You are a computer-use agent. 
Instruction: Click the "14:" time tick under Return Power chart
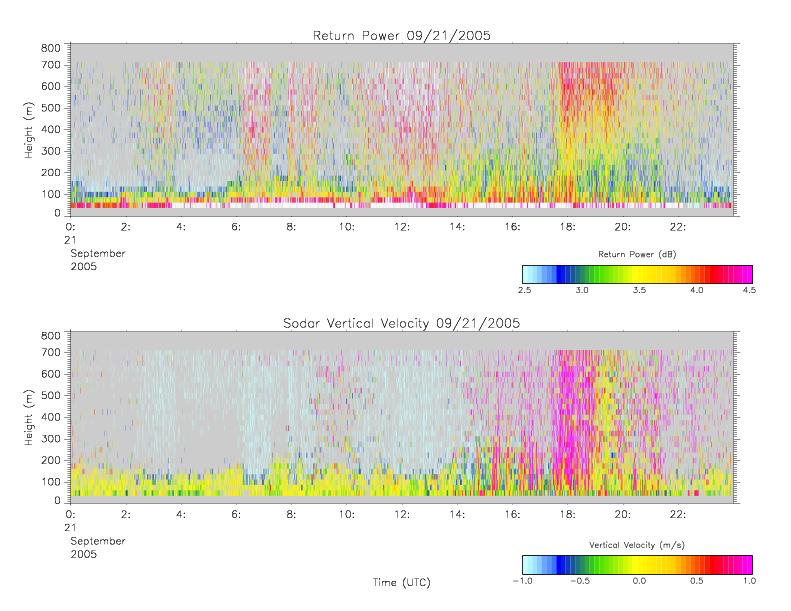(457, 227)
